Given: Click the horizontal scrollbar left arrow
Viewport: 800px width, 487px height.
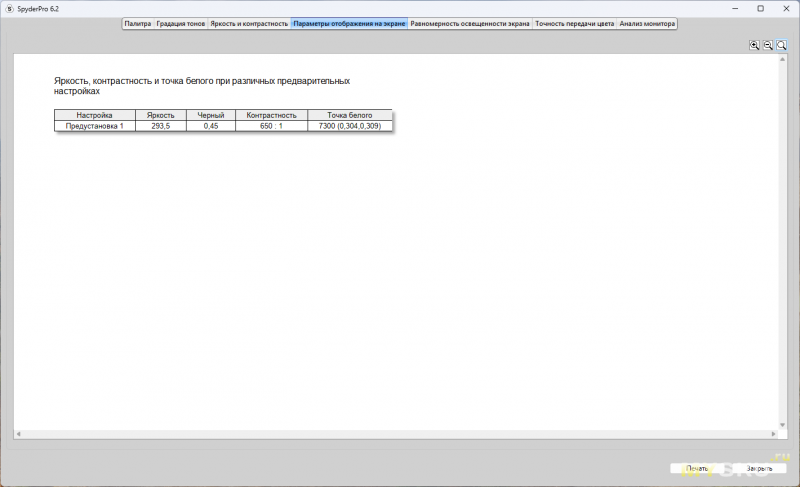Looking at the screenshot, I should tap(18, 434).
